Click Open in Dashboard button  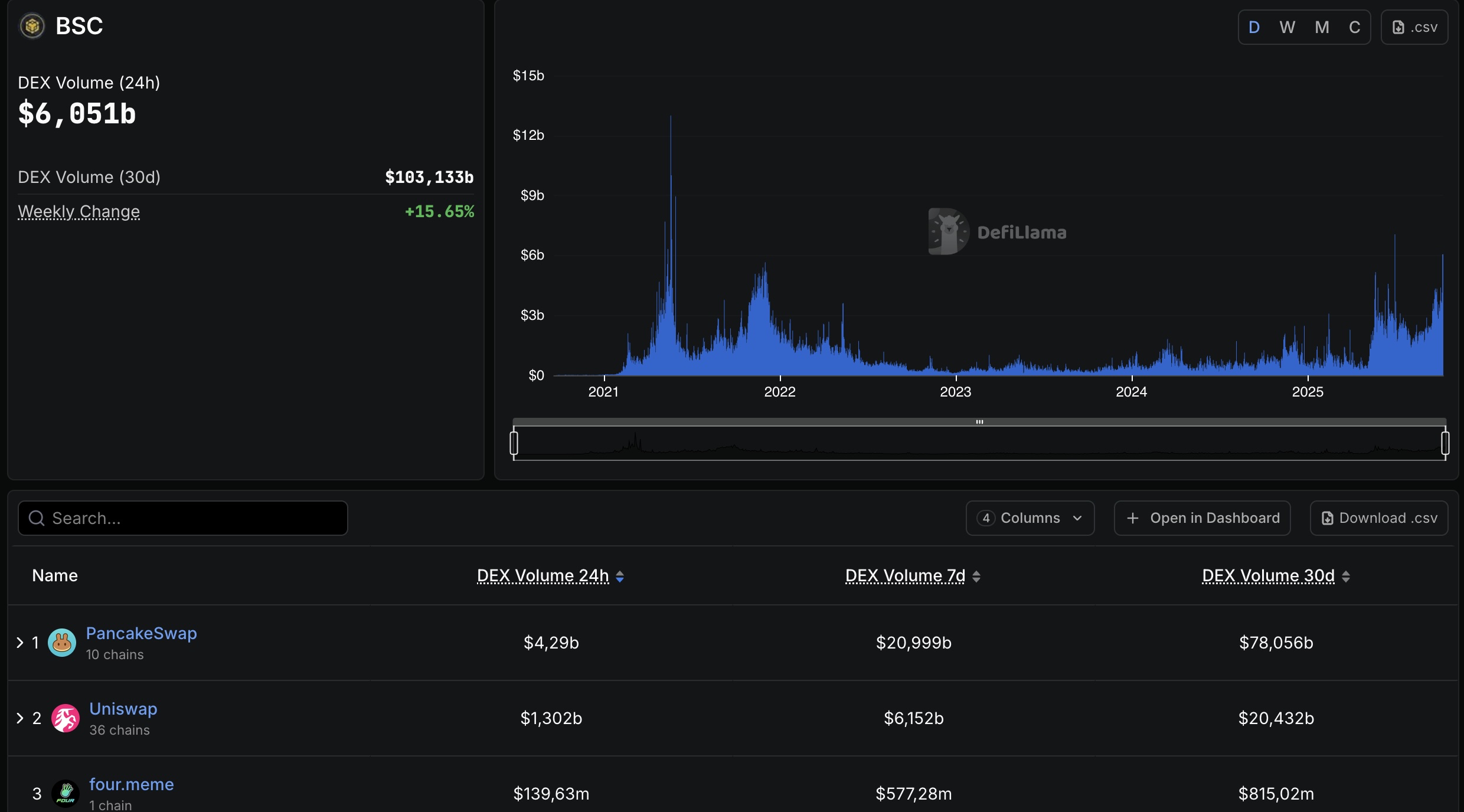click(1202, 518)
